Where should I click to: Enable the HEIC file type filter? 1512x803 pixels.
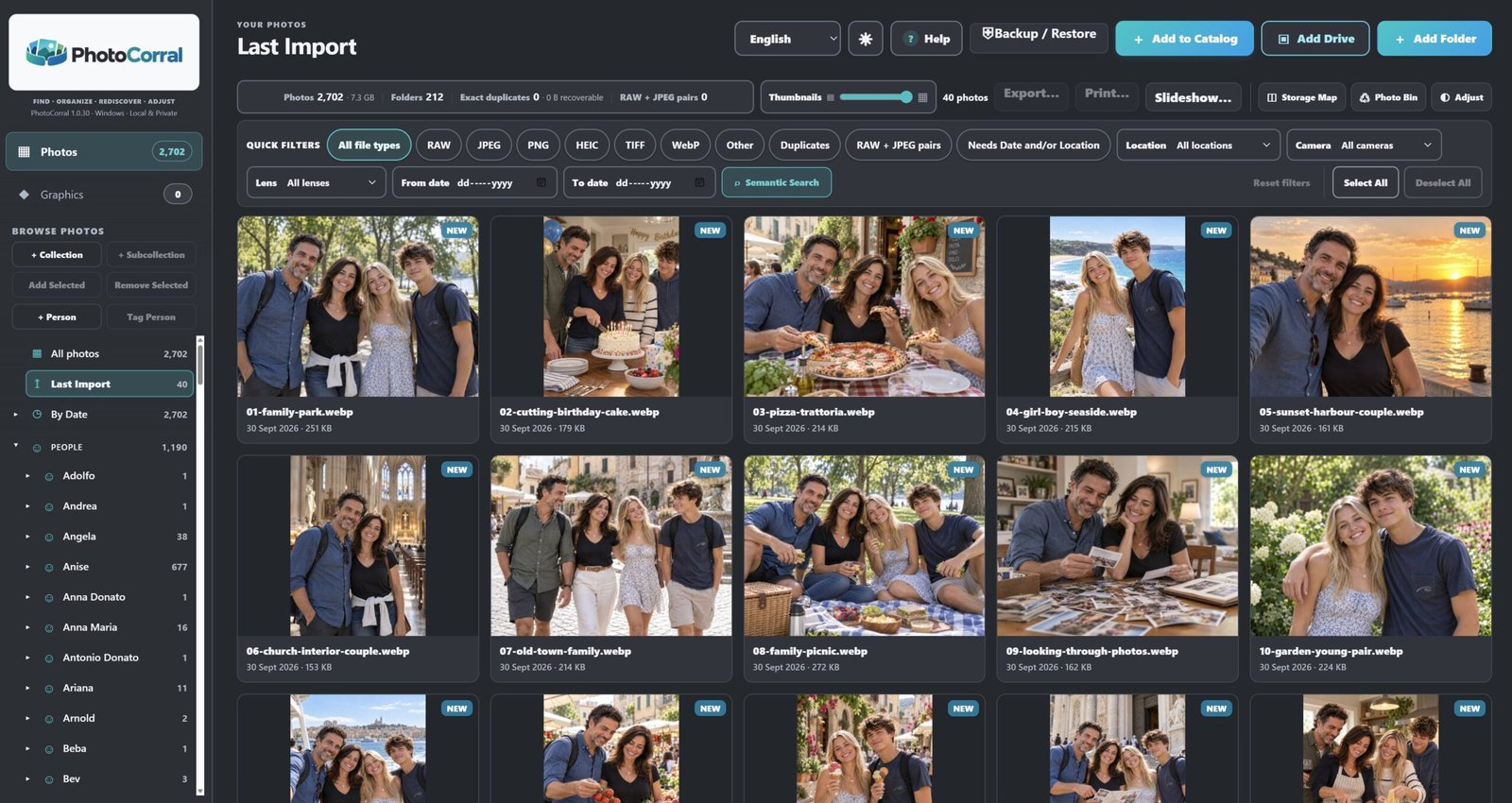point(587,145)
